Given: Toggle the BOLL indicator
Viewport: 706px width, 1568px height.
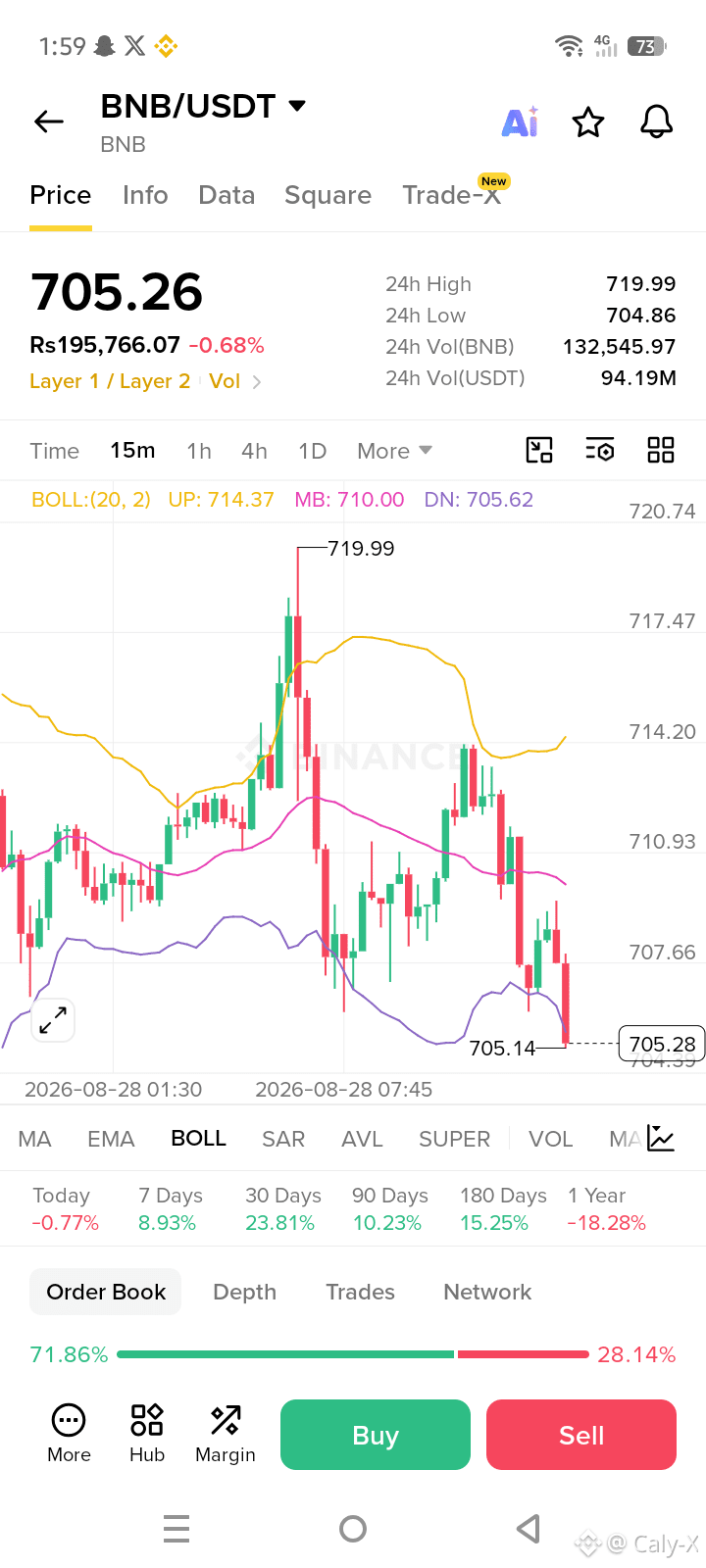Looking at the screenshot, I should click(198, 1139).
